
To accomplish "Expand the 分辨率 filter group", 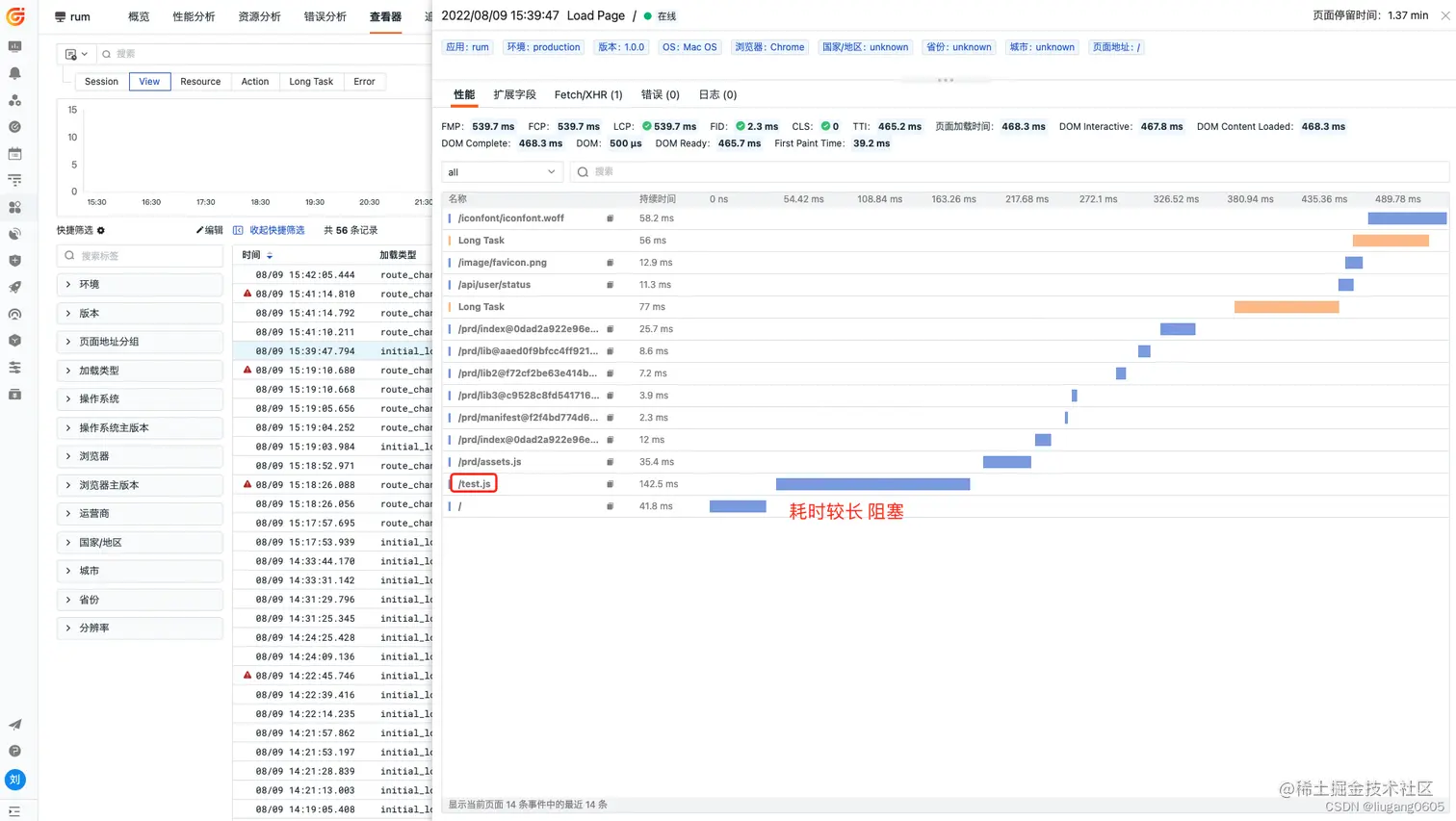I will point(140,628).
